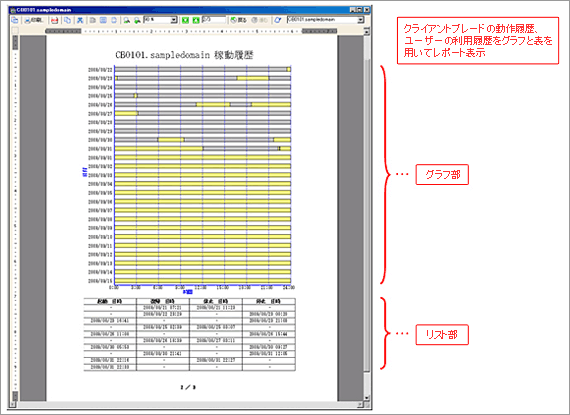Click the horizontal scrollbar left arrow
The width and height of the screenshot is (570, 415).
(x=14, y=404)
